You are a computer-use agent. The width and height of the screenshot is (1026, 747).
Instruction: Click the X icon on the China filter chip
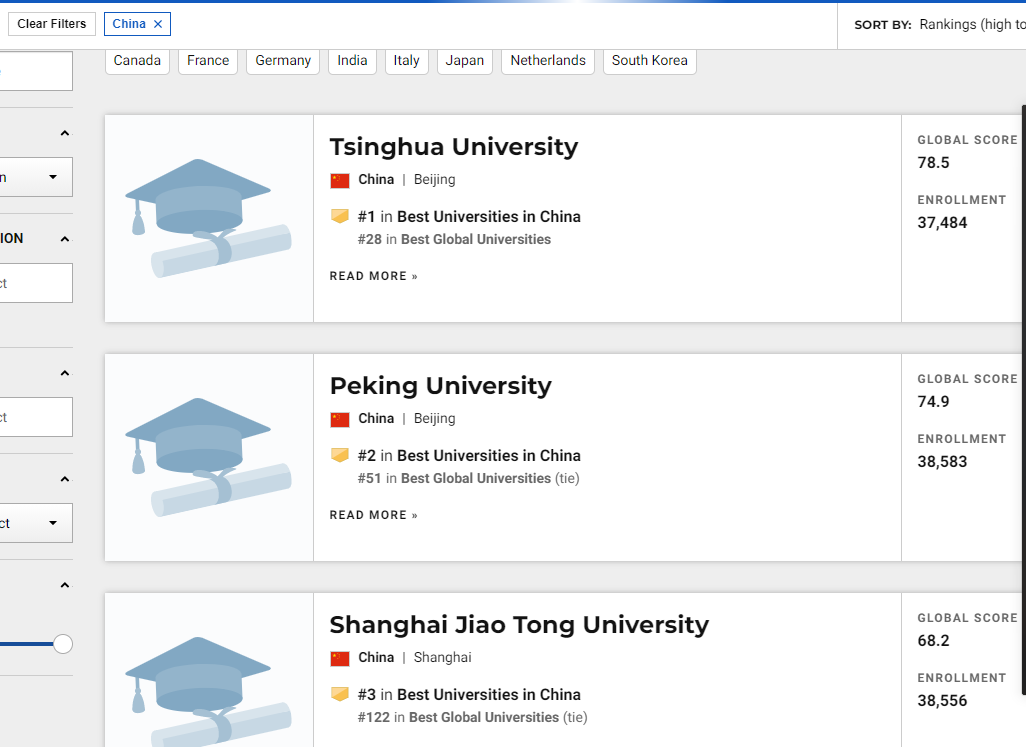[156, 23]
